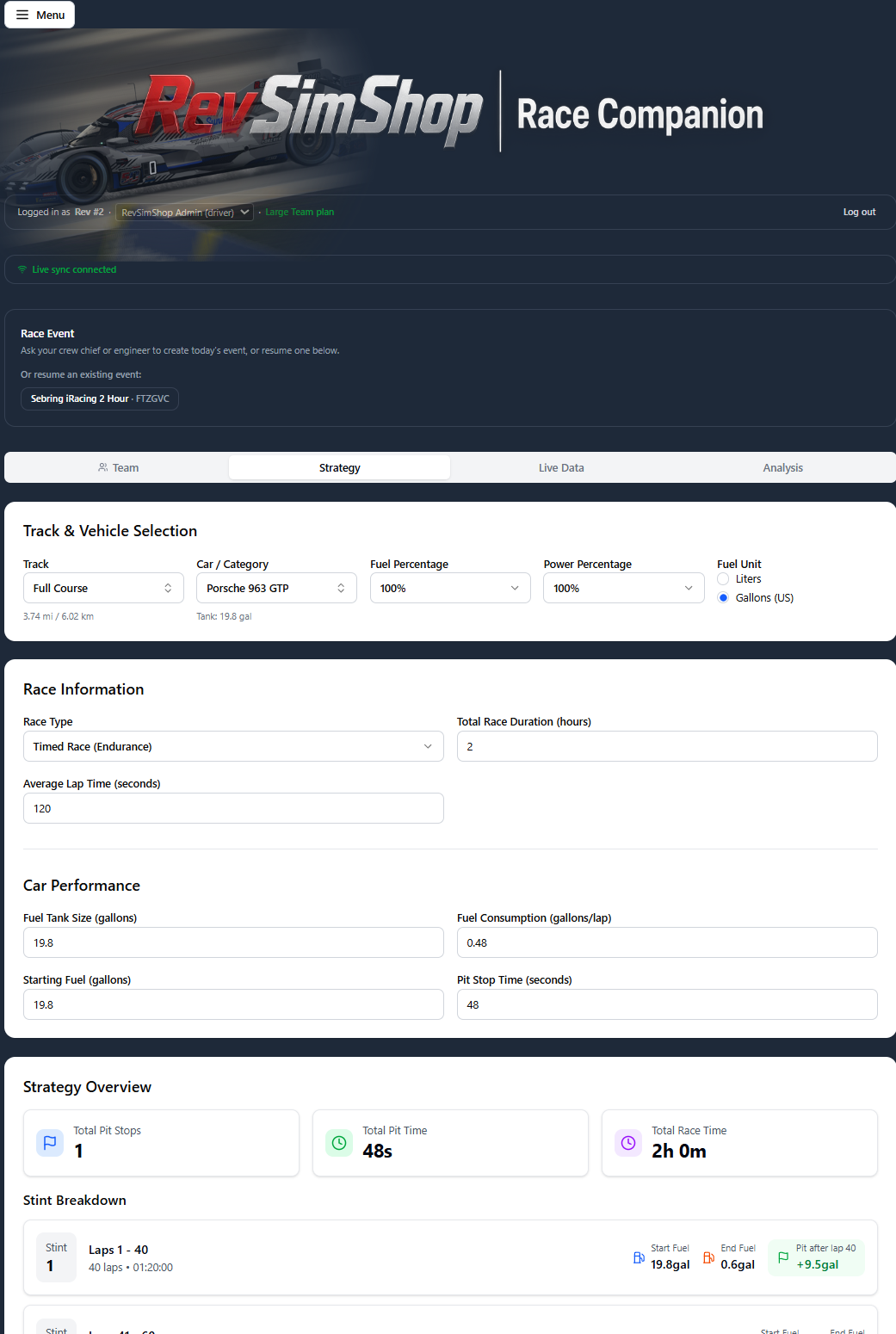Click the Fuel Consumption field
Viewport: 896px width, 1334px height.
(x=667, y=942)
